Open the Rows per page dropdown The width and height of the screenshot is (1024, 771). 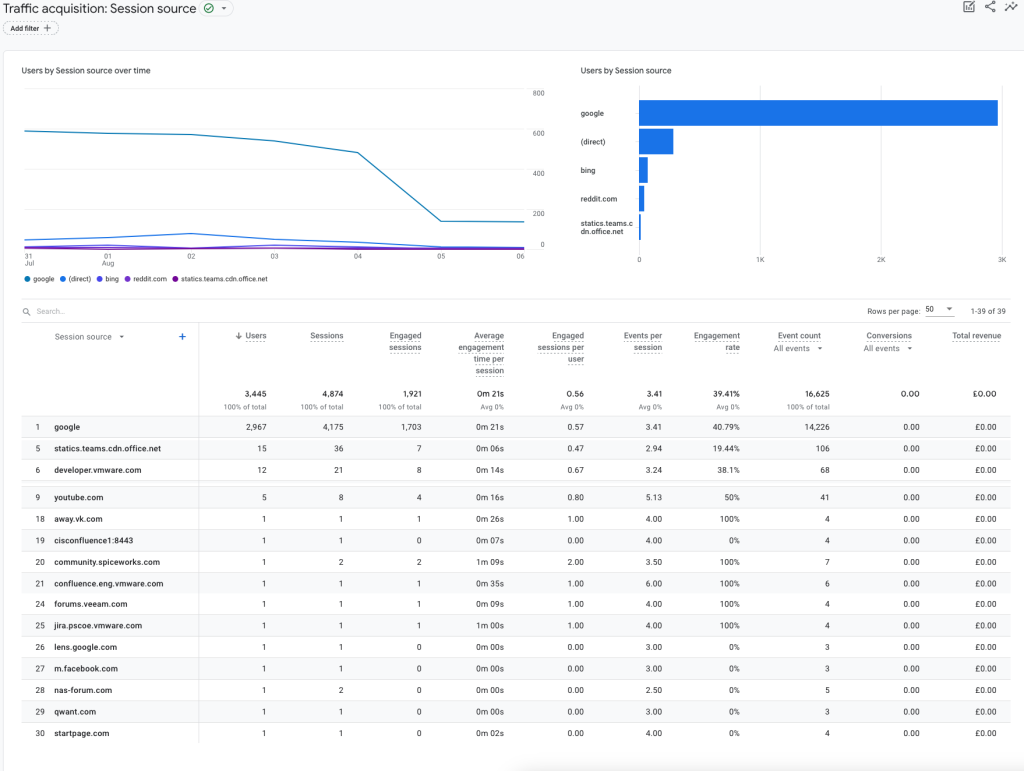pos(940,310)
